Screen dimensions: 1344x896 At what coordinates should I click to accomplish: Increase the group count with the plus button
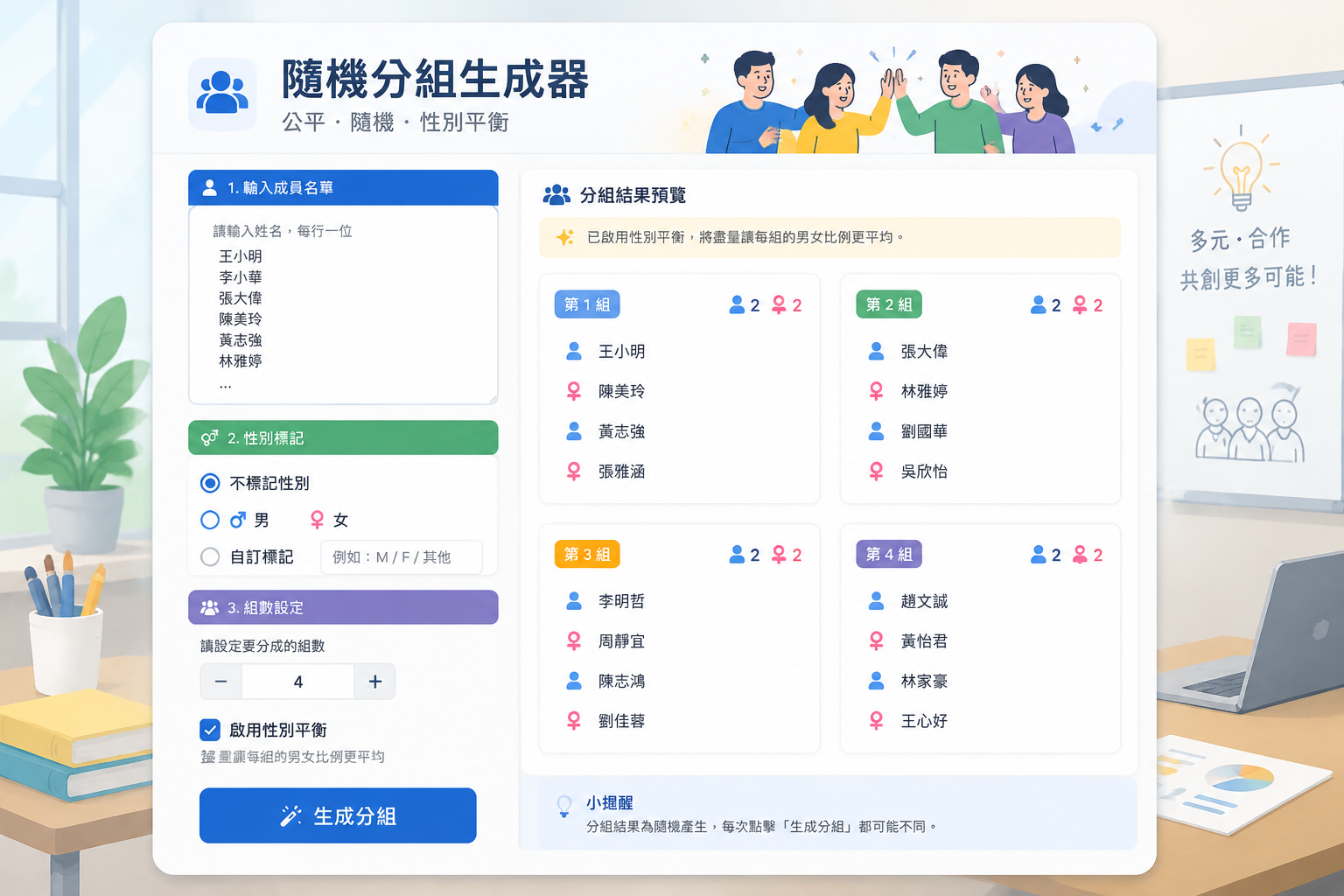pos(374,682)
